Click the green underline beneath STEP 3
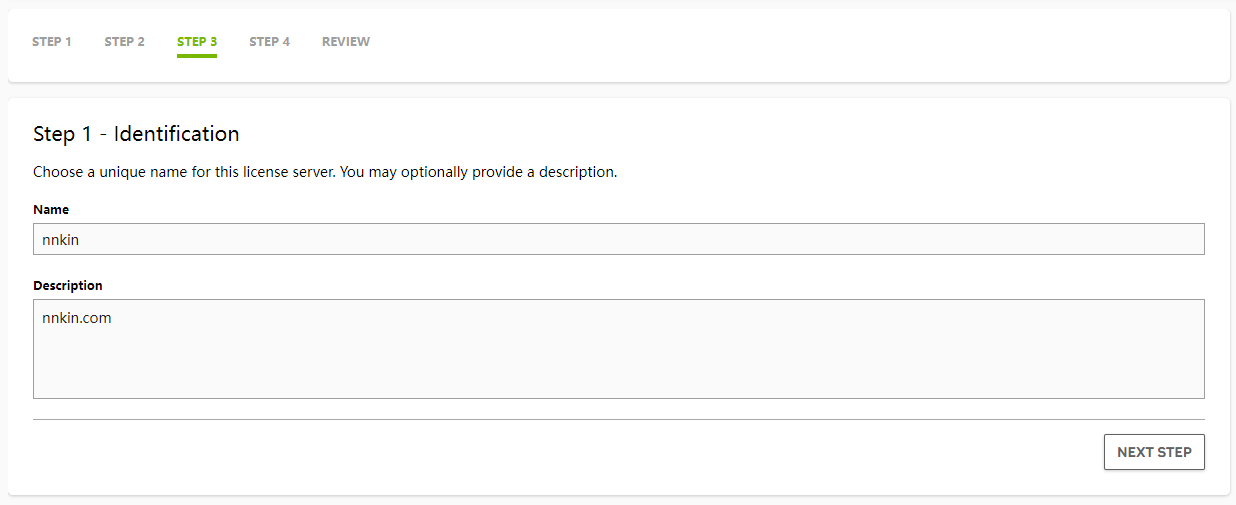Viewport: 1236px width, 505px height. (197, 55)
